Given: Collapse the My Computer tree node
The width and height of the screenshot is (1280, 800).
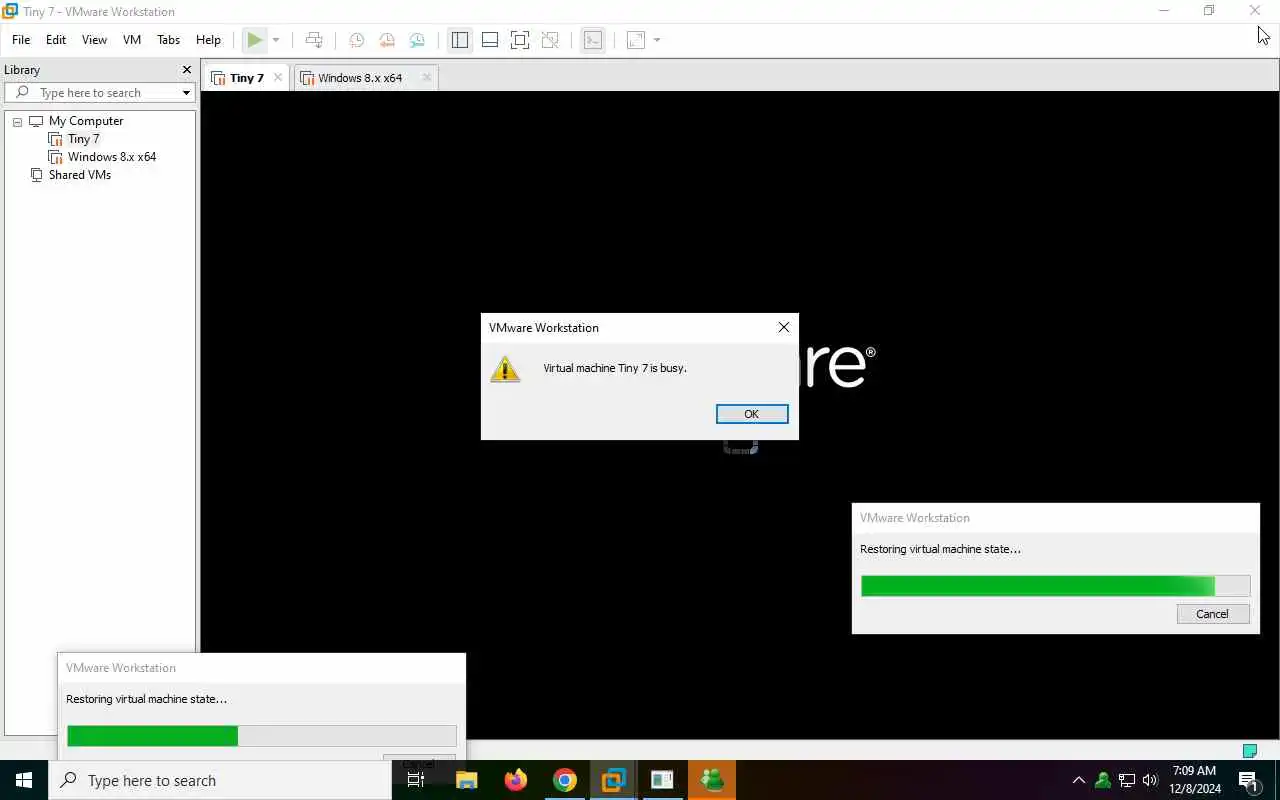Looking at the screenshot, I should 17,121.
